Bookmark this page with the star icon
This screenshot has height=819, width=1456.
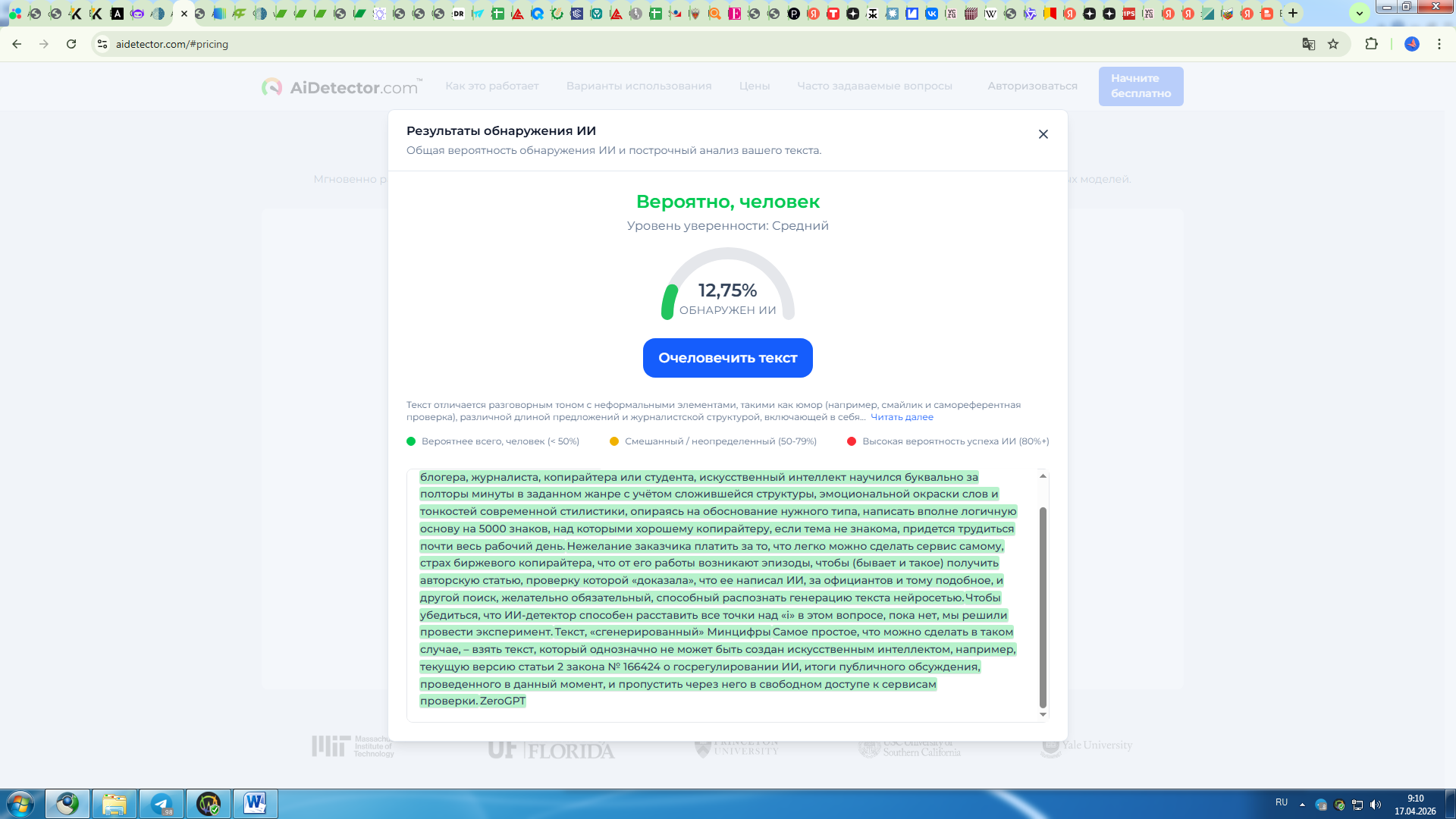click(1333, 44)
